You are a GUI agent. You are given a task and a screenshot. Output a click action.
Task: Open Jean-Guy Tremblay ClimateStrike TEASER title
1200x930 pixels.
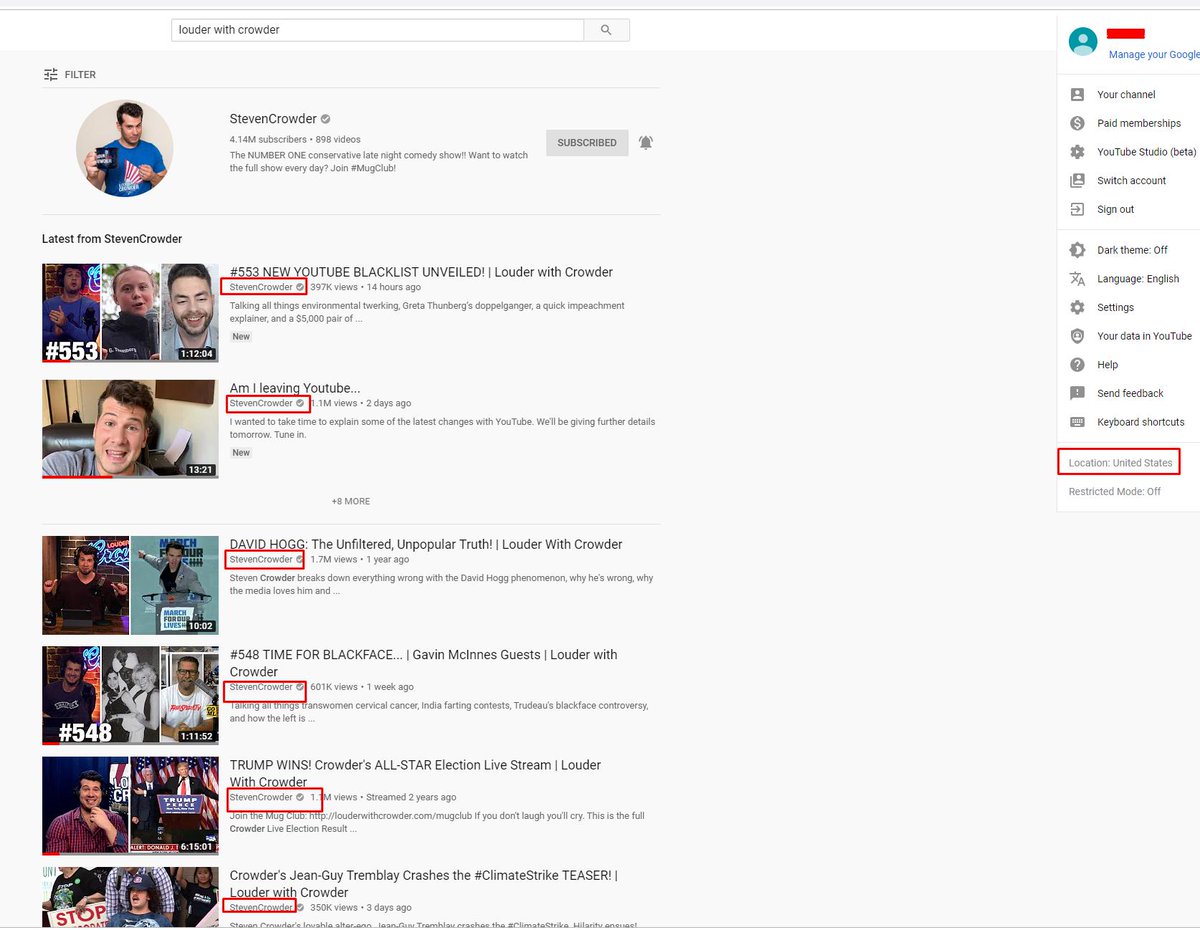(x=424, y=883)
